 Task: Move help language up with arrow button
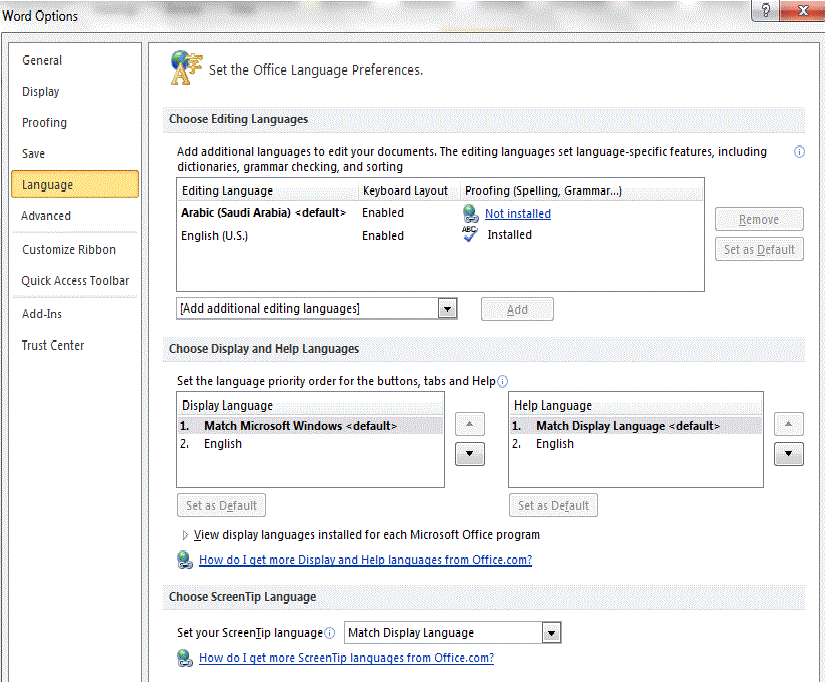coord(788,424)
